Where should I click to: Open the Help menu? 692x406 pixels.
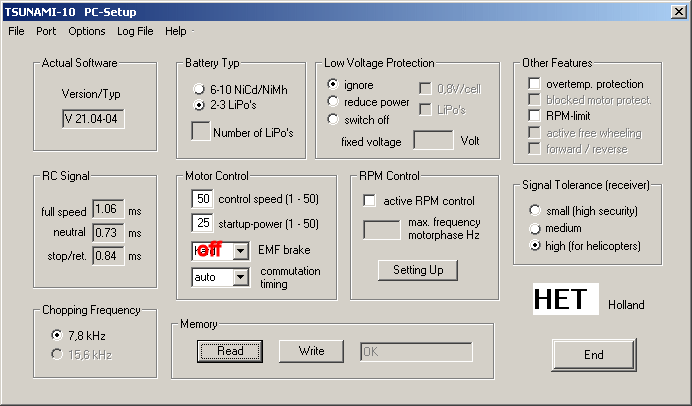[176, 31]
